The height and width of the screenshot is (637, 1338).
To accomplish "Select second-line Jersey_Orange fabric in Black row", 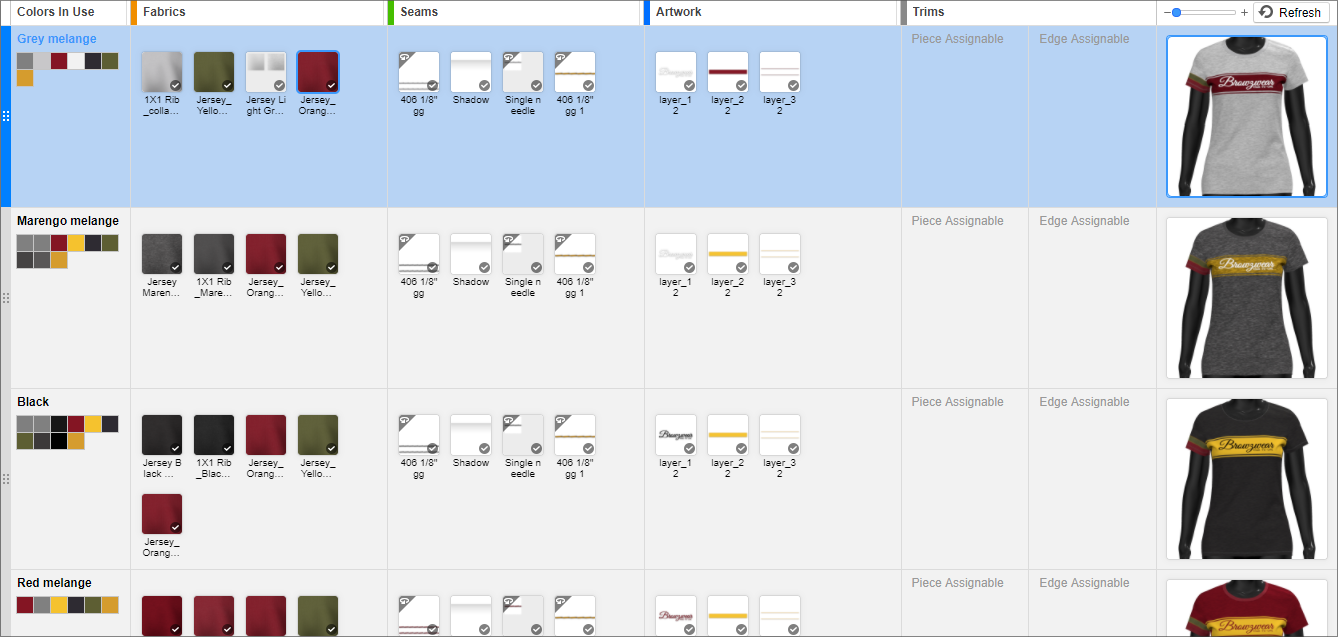I will [x=162, y=514].
